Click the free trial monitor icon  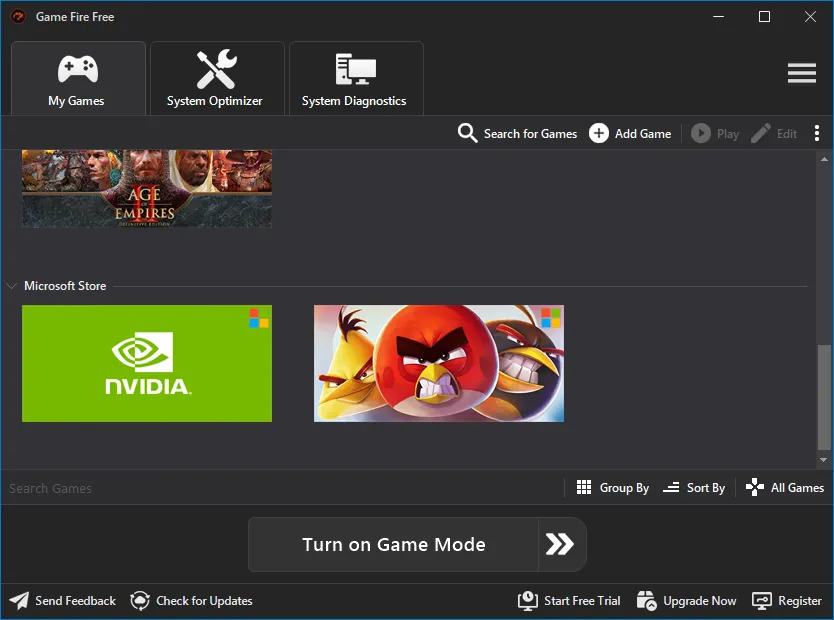click(x=528, y=601)
